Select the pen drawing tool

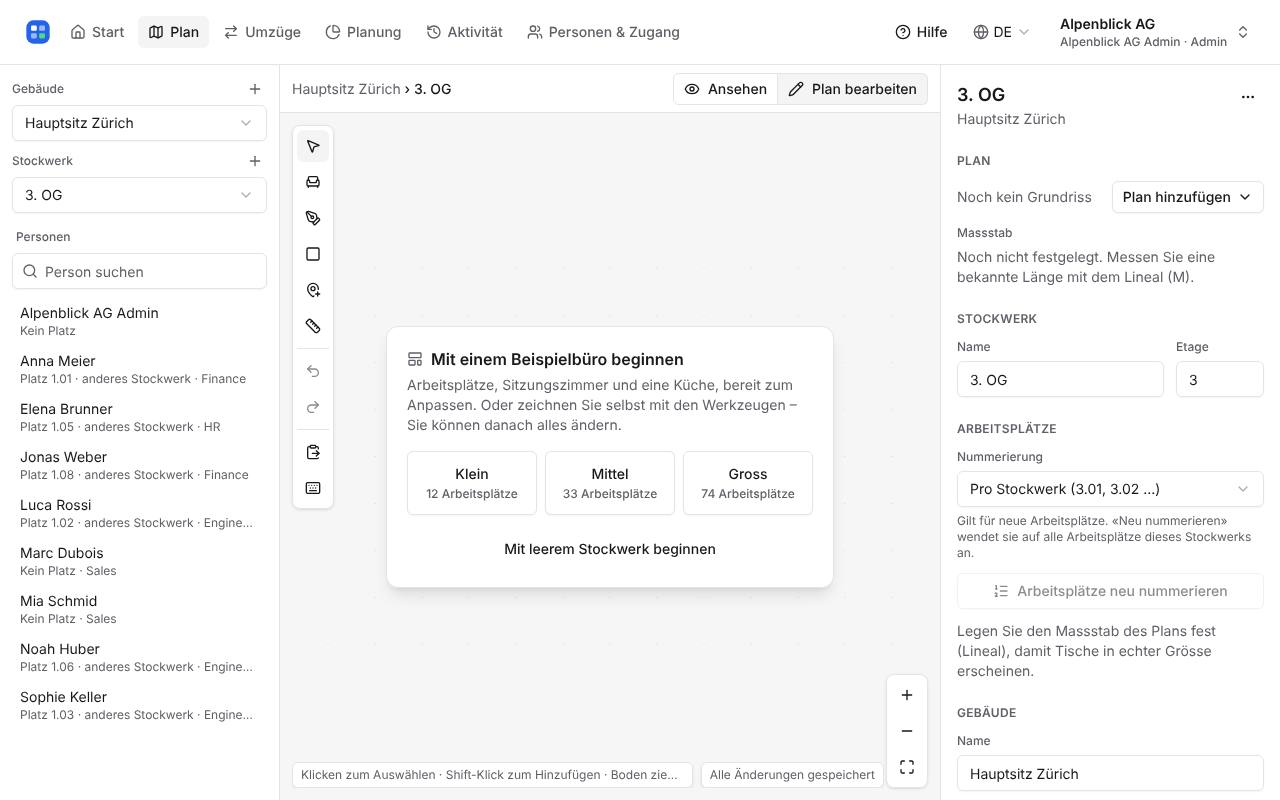pos(313,218)
